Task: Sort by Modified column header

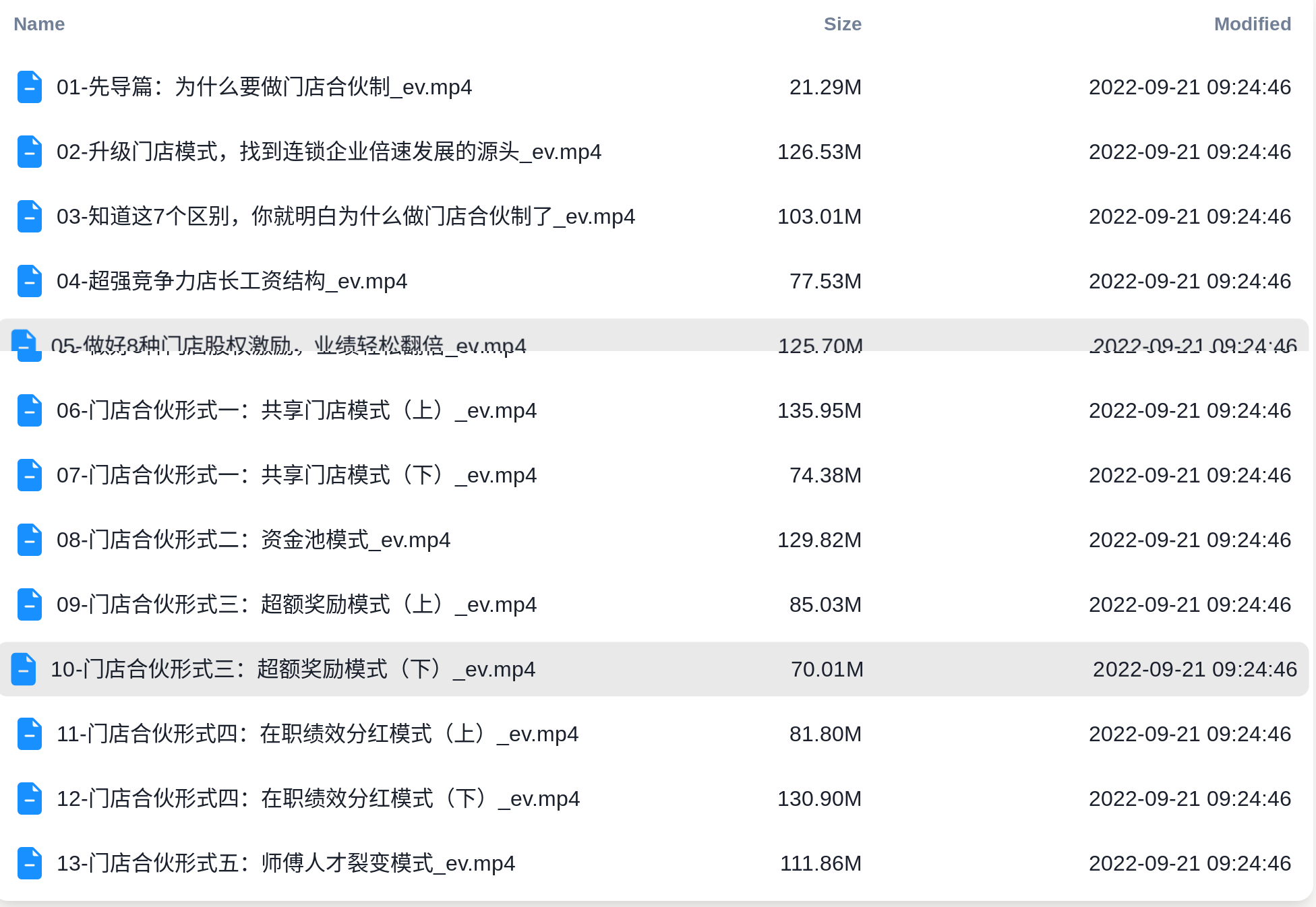Action: click(x=1252, y=24)
